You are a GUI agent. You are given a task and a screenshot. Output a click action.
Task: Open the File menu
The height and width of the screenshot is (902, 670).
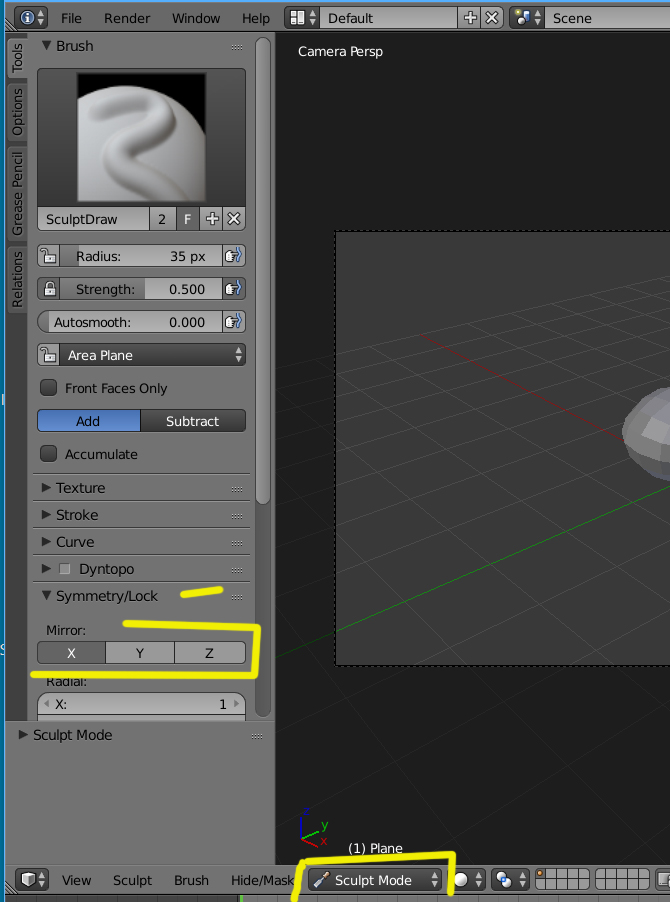point(71,18)
